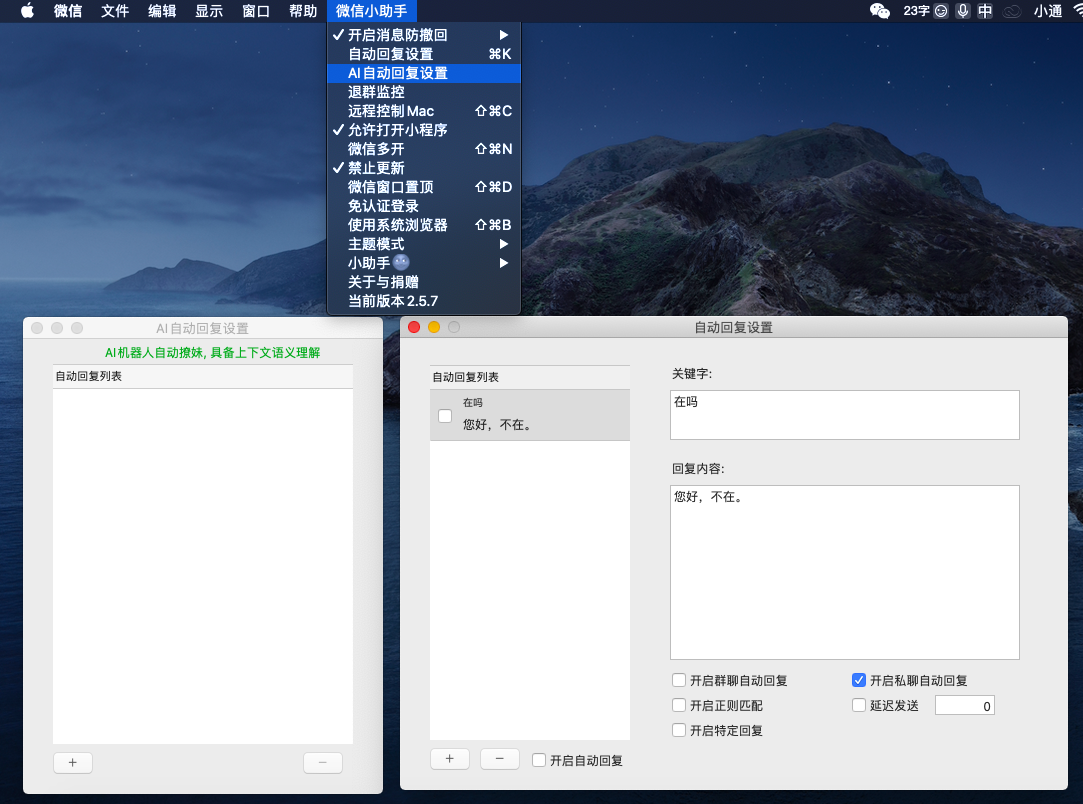Click the 回复内容 text area
1083x804 pixels.
point(845,573)
